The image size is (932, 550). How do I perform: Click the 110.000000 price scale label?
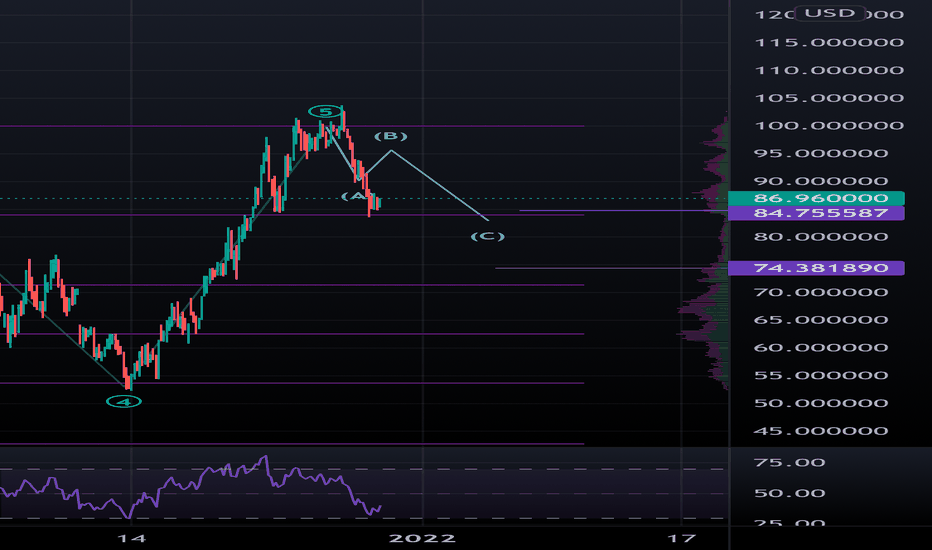coord(829,70)
